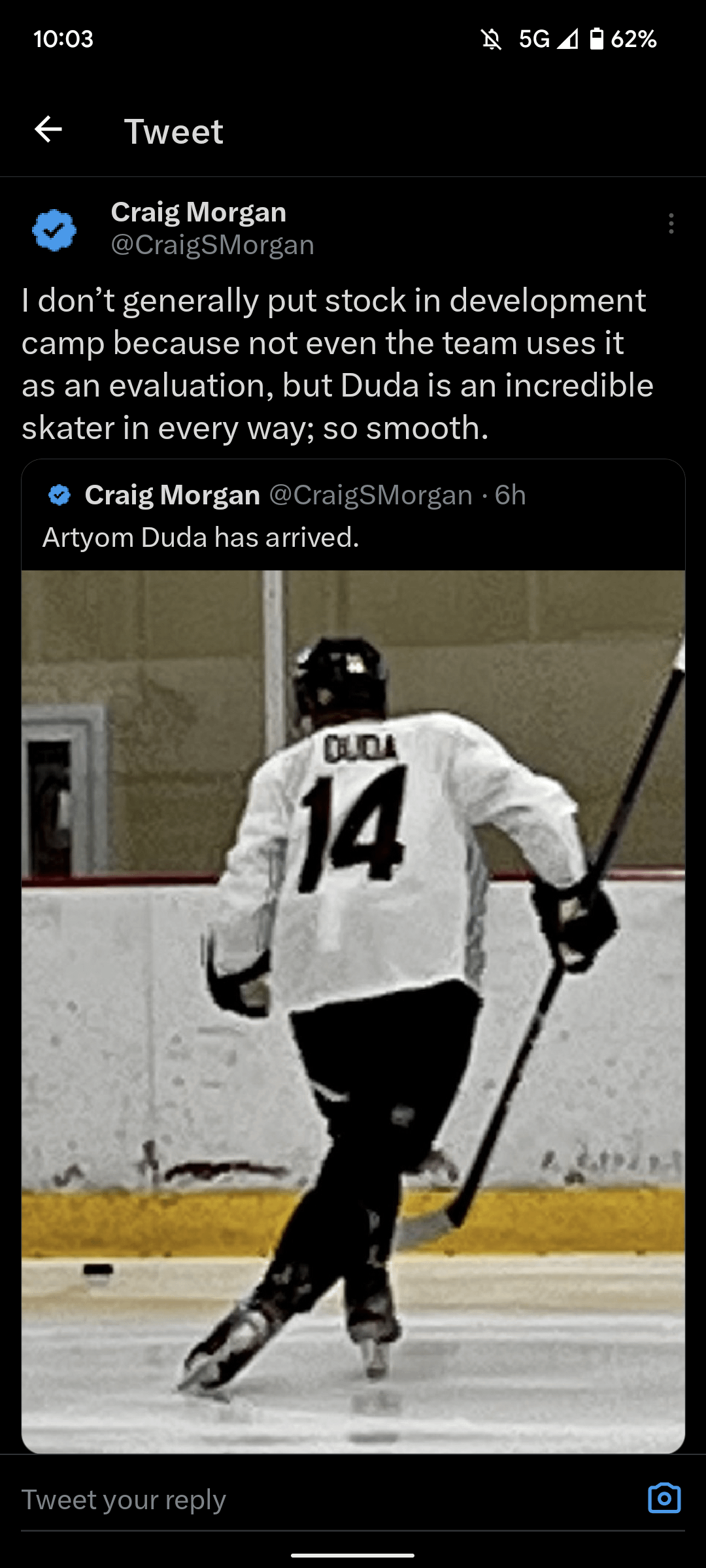Tap the home gesture bar at bottom
Screen dimensions: 706x1568
[x=353, y=1555]
